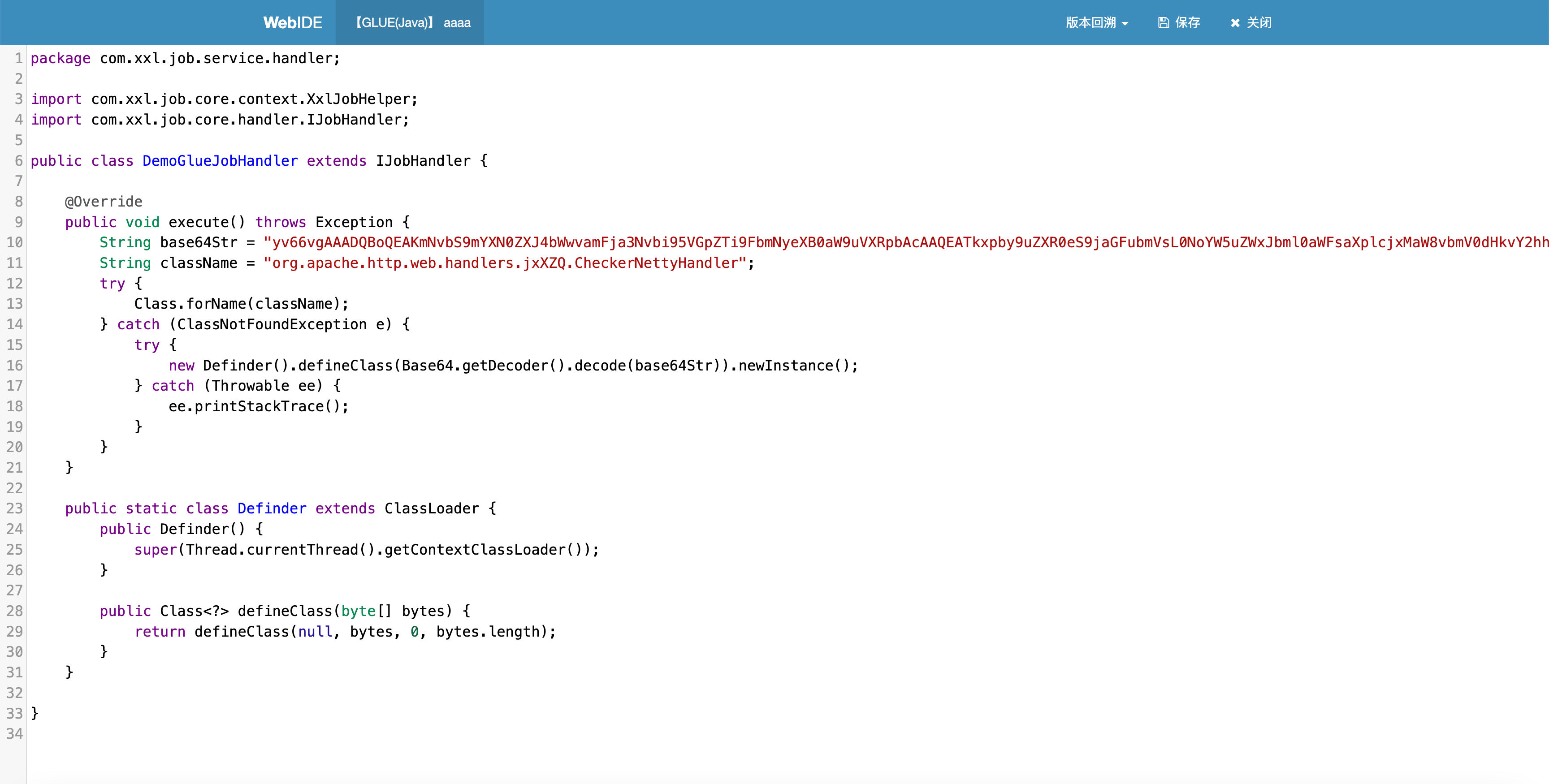1549x784 pixels.
Task: Click the save floppy disk icon
Action: click(1163, 23)
